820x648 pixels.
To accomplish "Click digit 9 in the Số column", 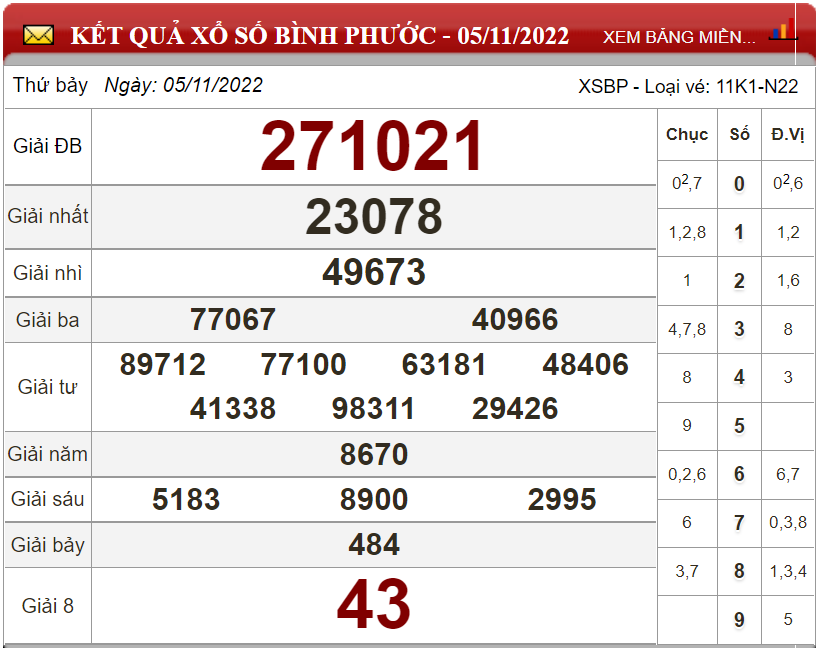I will tap(739, 619).
